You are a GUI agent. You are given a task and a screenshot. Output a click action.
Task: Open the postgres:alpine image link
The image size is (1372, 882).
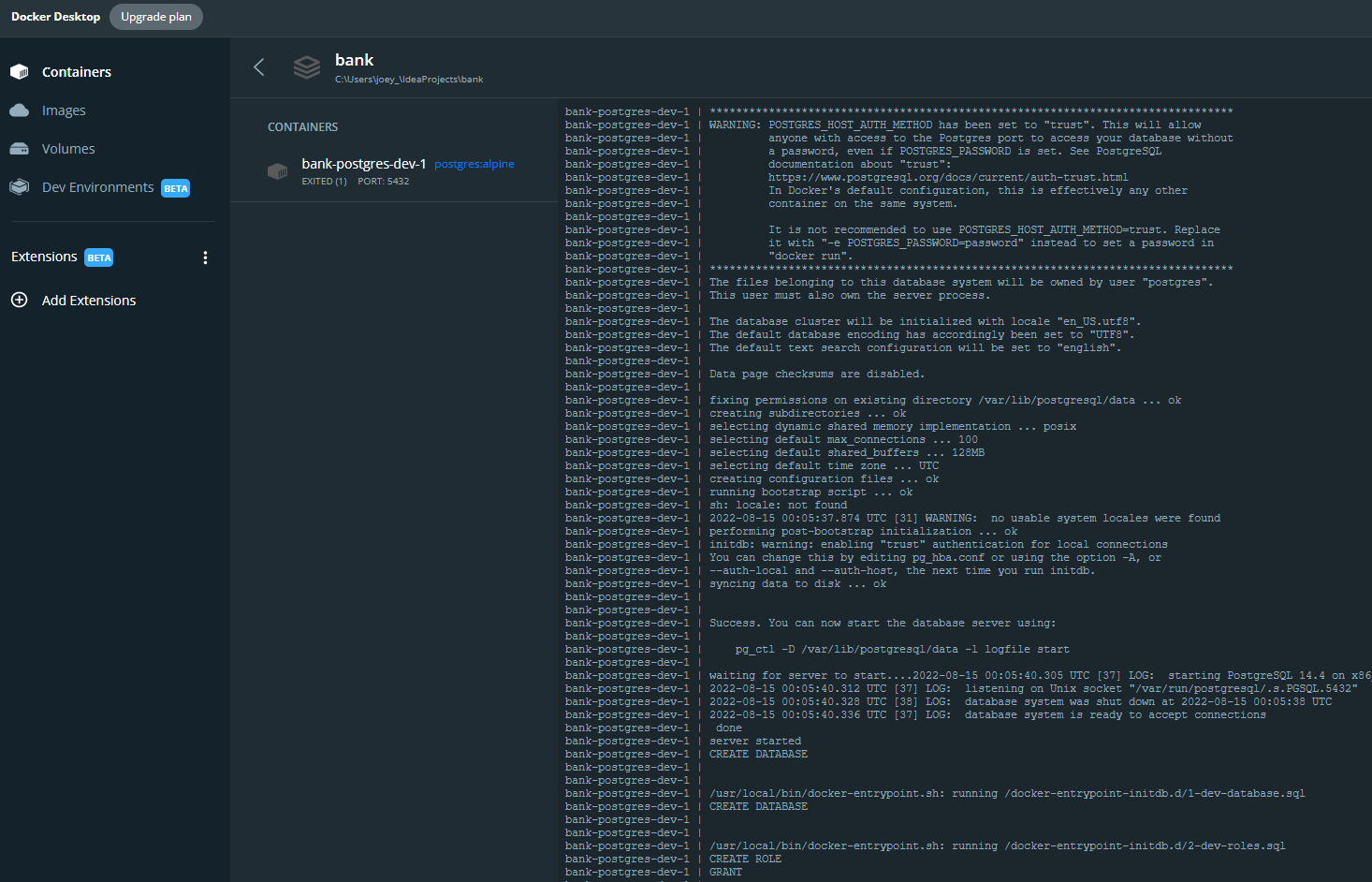point(474,163)
